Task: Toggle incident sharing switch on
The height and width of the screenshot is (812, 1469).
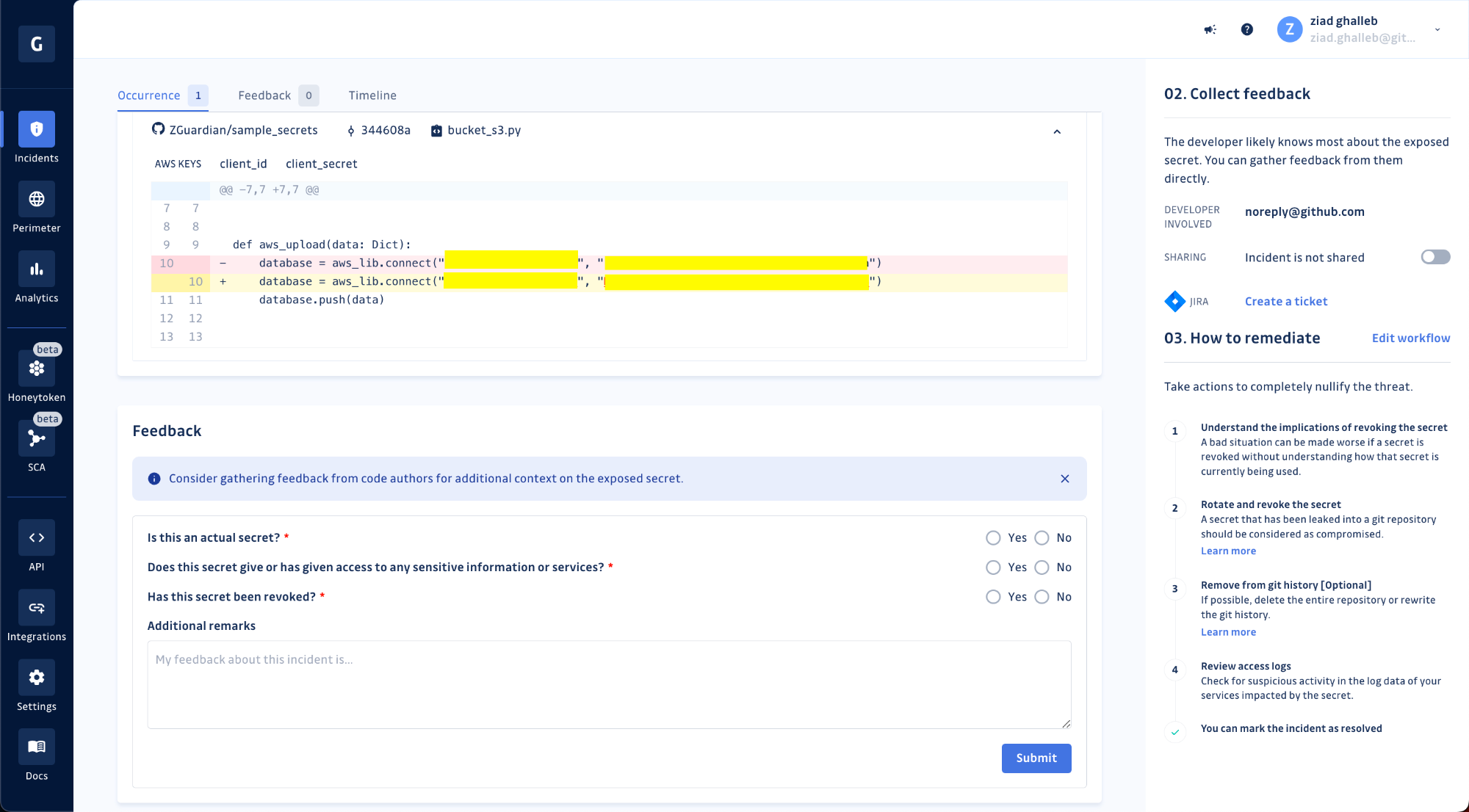Action: (x=1435, y=257)
